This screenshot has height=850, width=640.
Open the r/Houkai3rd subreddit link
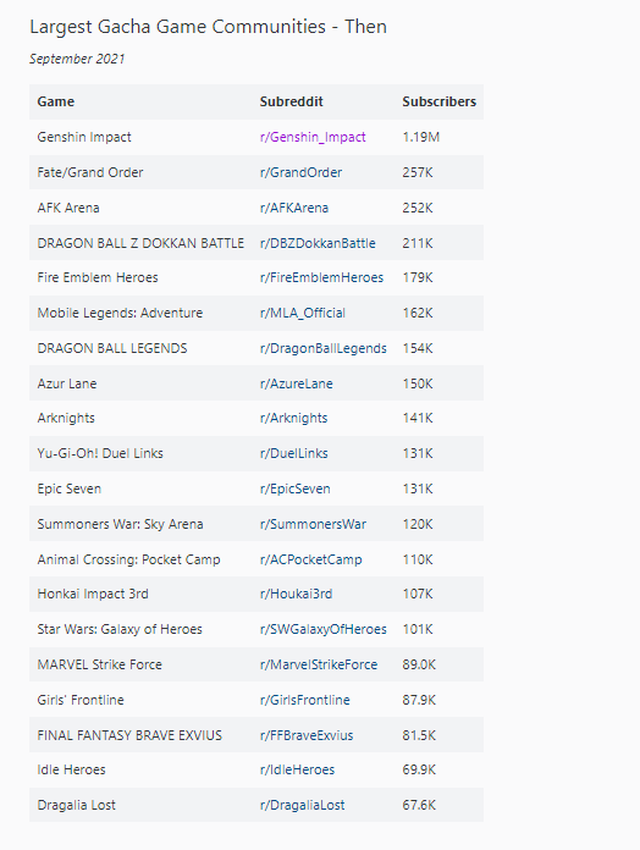(x=296, y=594)
